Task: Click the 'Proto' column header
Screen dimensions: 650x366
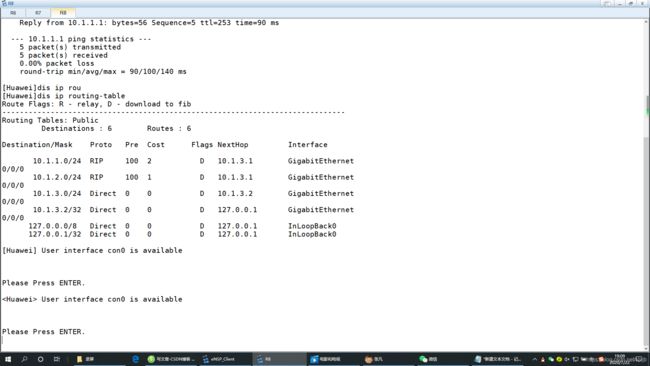Action: point(101,145)
